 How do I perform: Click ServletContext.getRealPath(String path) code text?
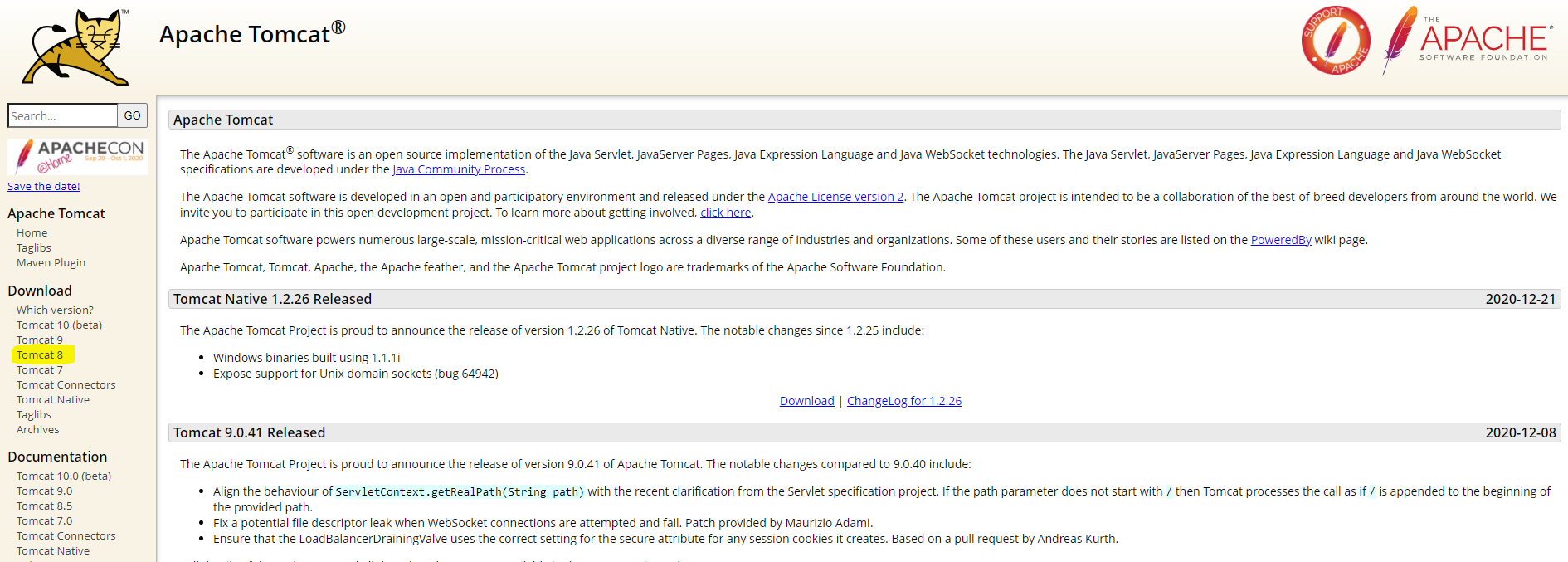click(x=460, y=491)
